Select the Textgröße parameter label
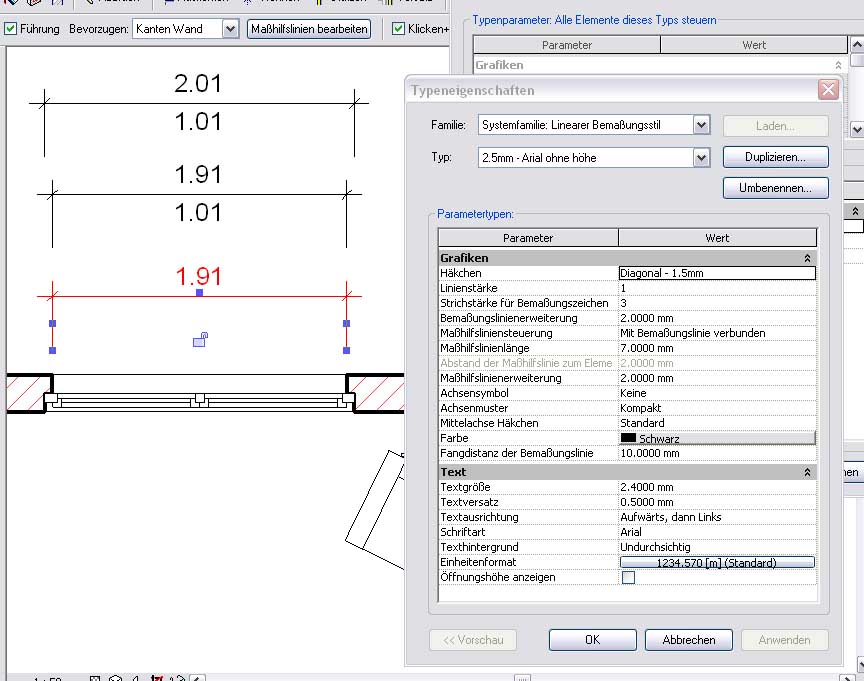The height and width of the screenshot is (681, 864). pos(465,488)
